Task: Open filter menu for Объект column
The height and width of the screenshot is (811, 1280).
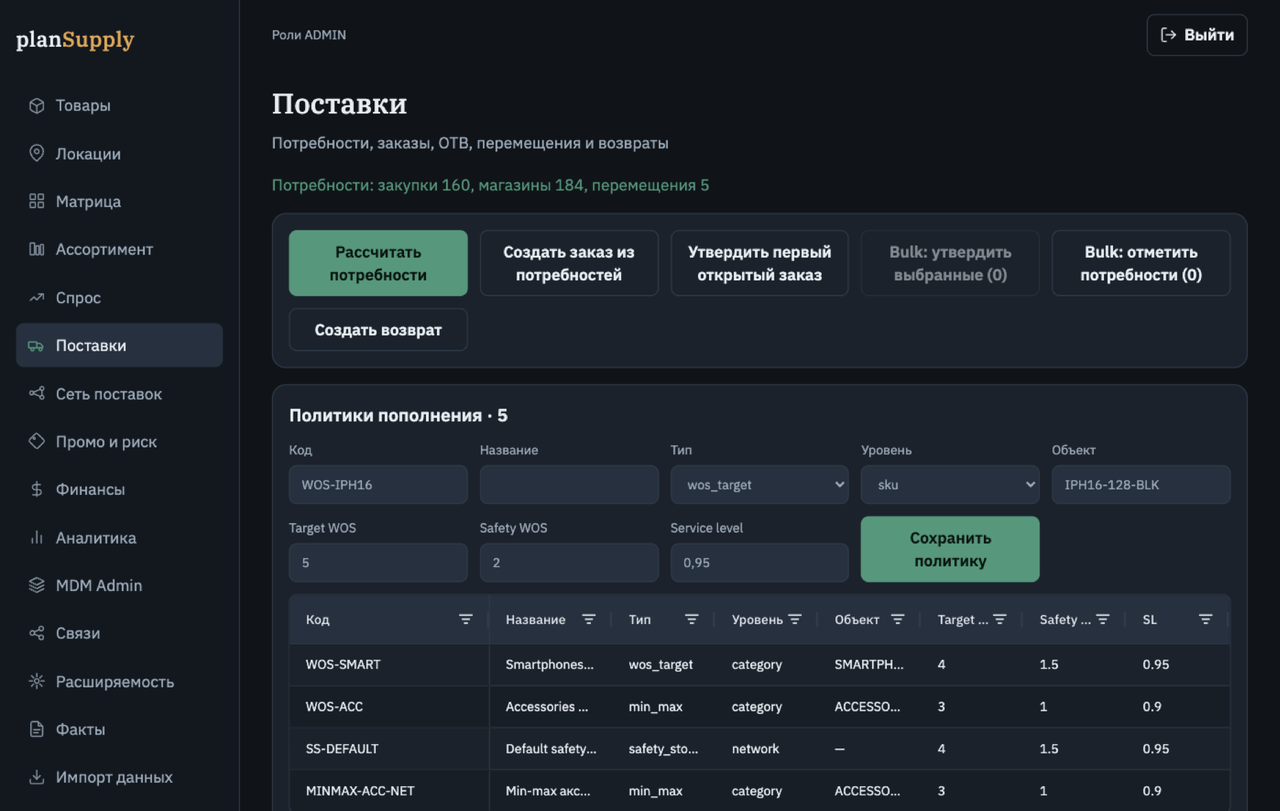Action: [x=898, y=619]
